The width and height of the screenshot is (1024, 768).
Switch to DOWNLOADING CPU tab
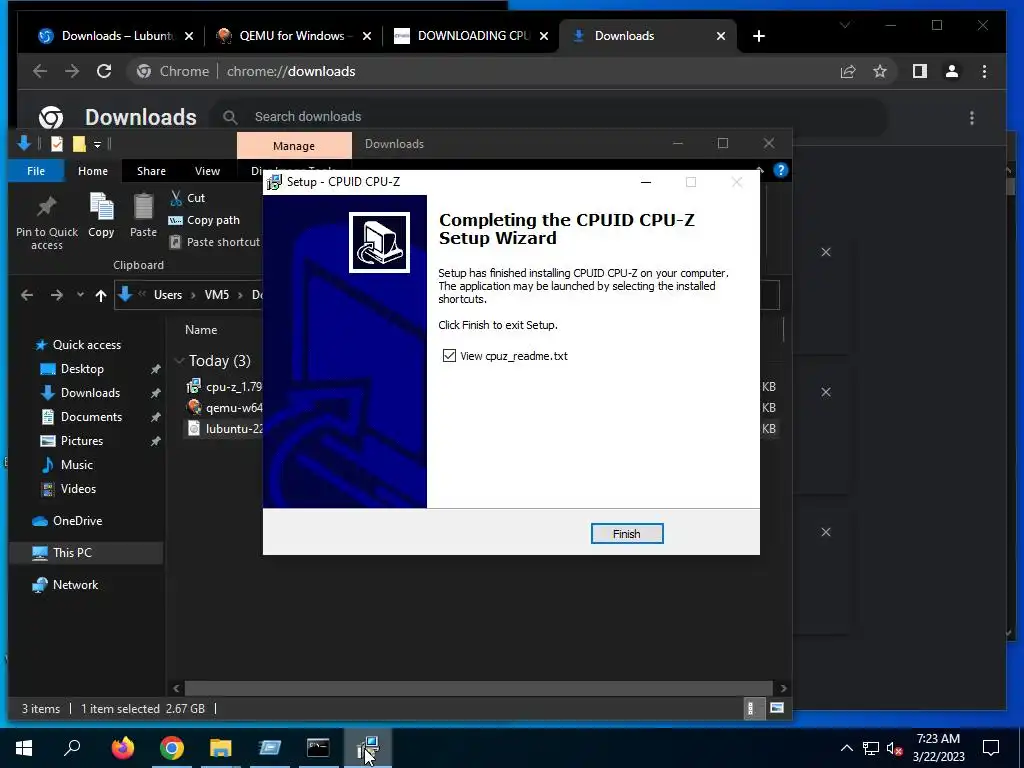(x=472, y=36)
